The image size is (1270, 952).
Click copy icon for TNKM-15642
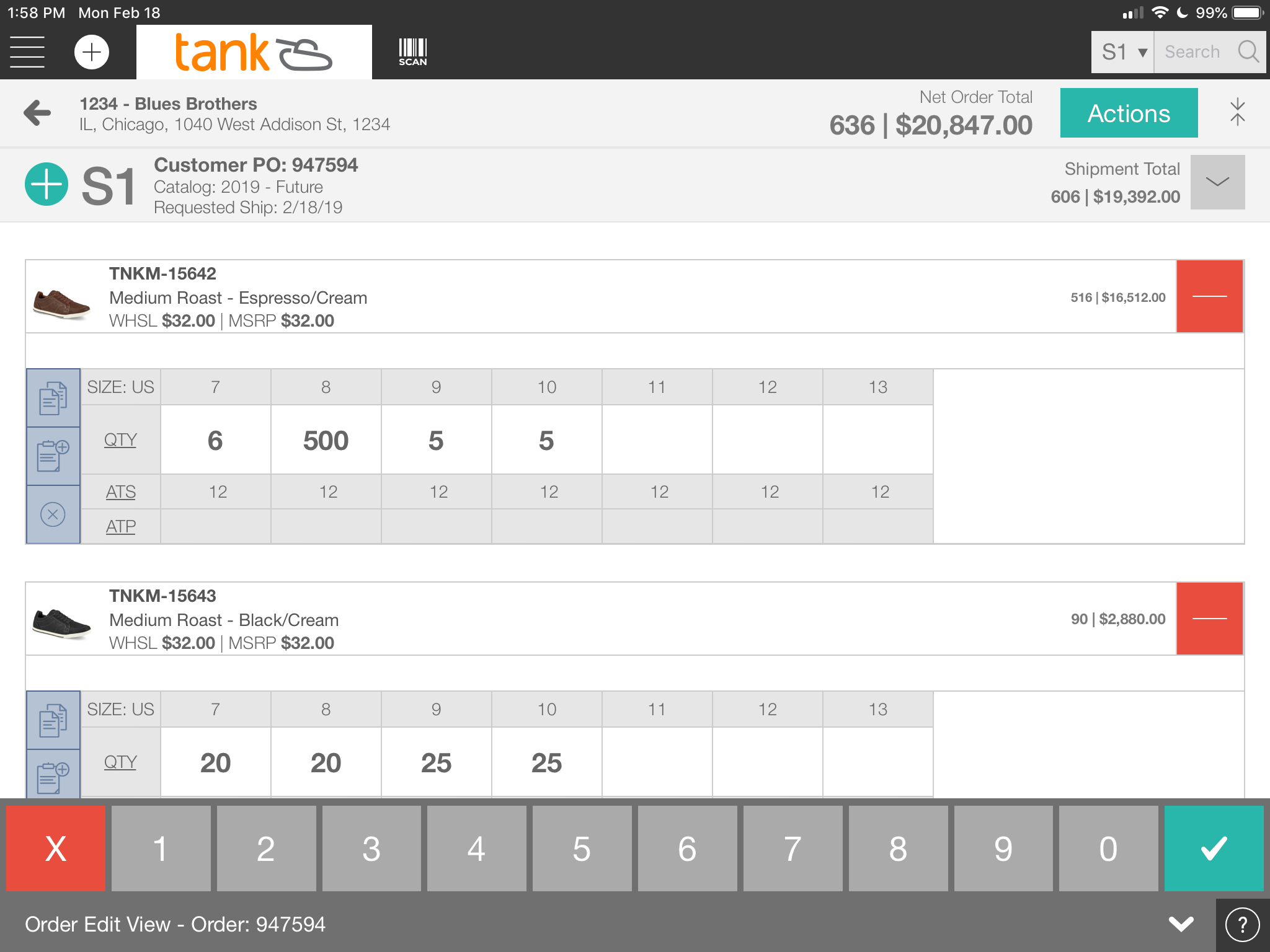(x=53, y=398)
